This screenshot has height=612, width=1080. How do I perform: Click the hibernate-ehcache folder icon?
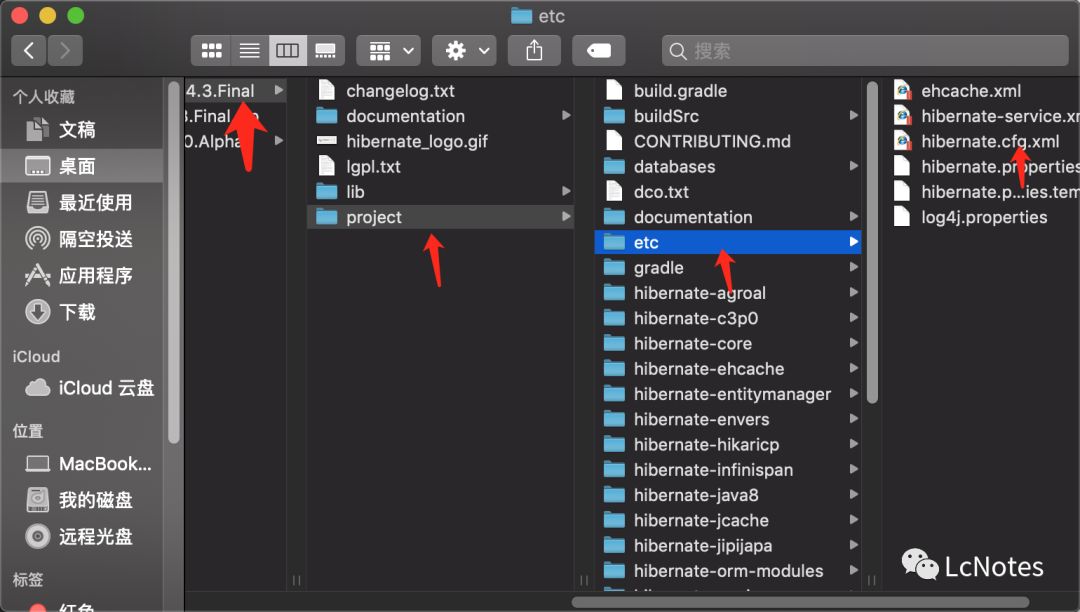[x=614, y=369]
